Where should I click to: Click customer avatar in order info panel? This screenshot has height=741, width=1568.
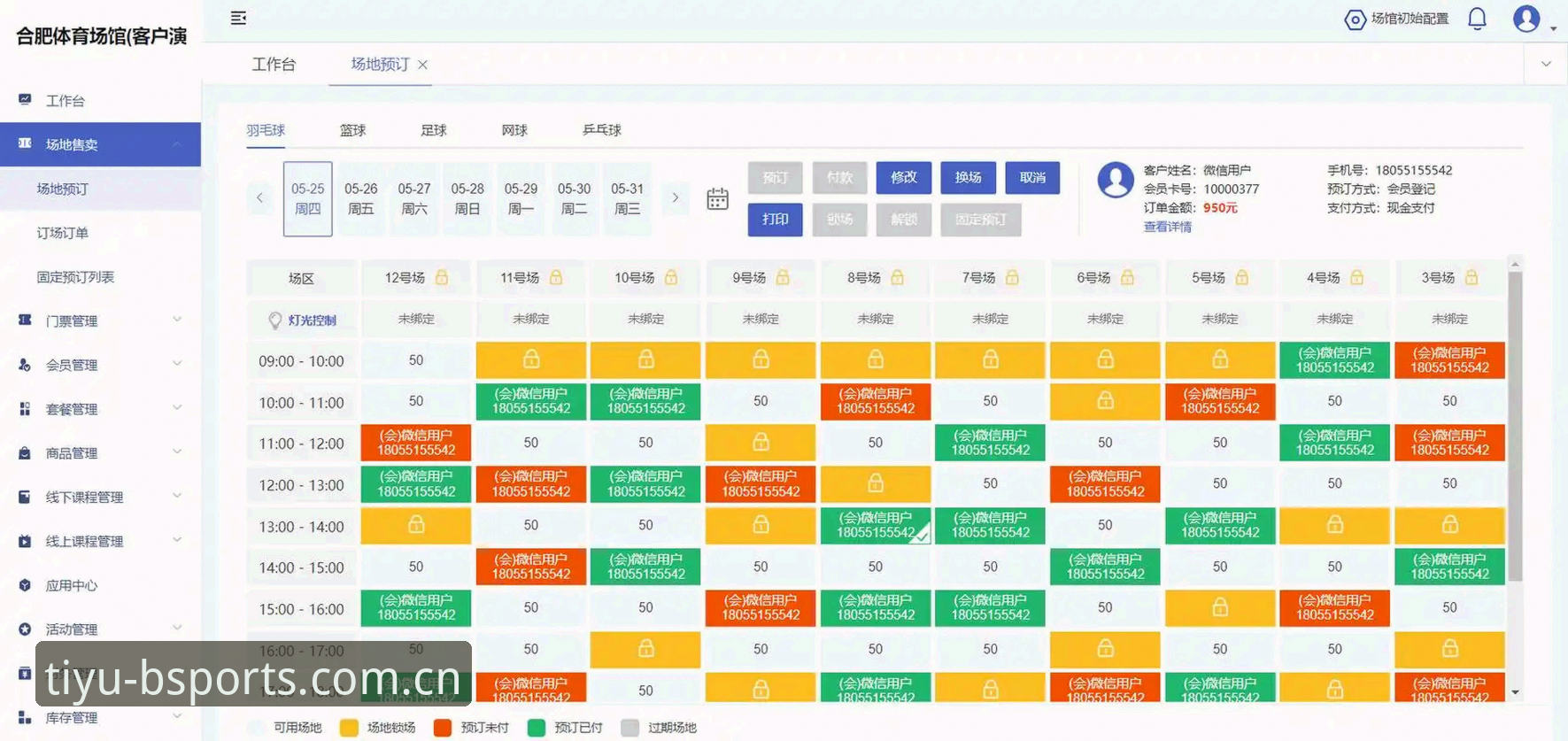point(1116,180)
